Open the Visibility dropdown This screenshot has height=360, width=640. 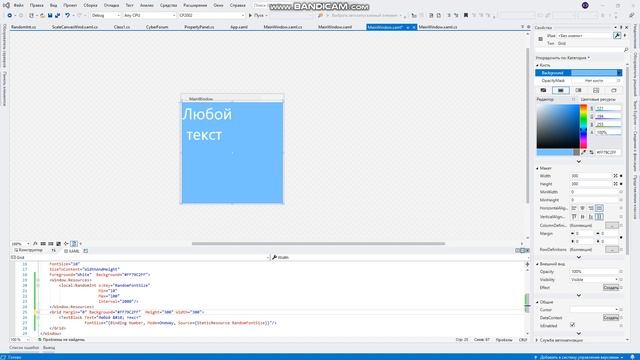594,280
